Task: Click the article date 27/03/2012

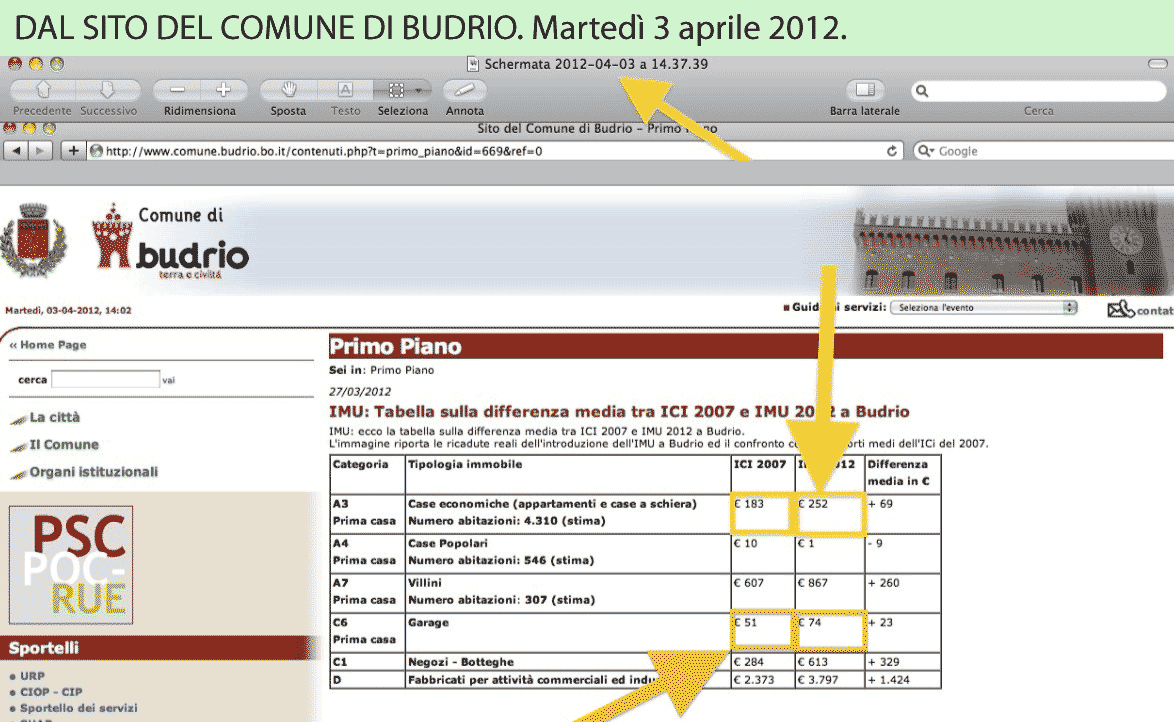Action: pos(360,392)
